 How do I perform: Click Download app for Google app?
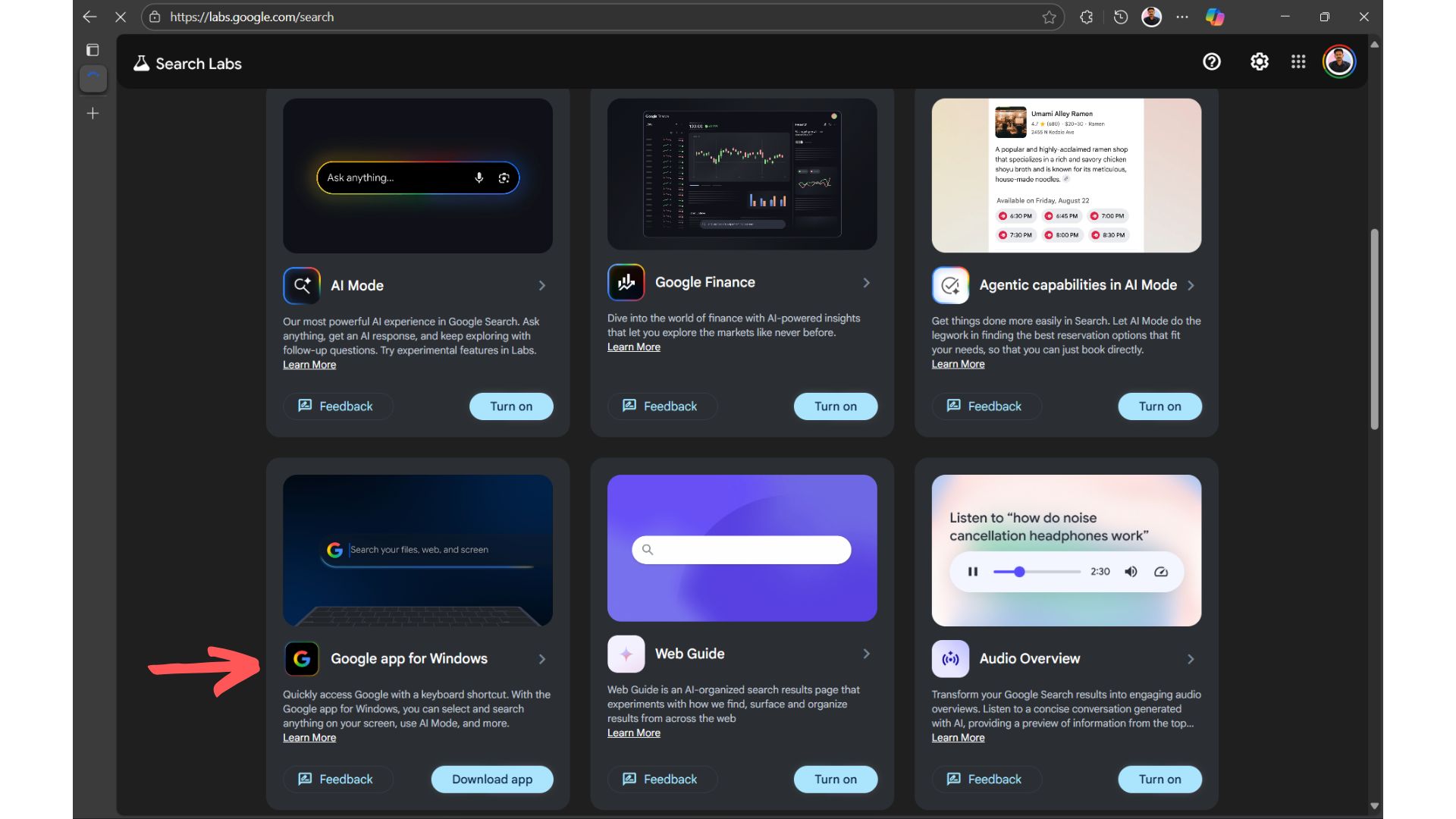491,779
